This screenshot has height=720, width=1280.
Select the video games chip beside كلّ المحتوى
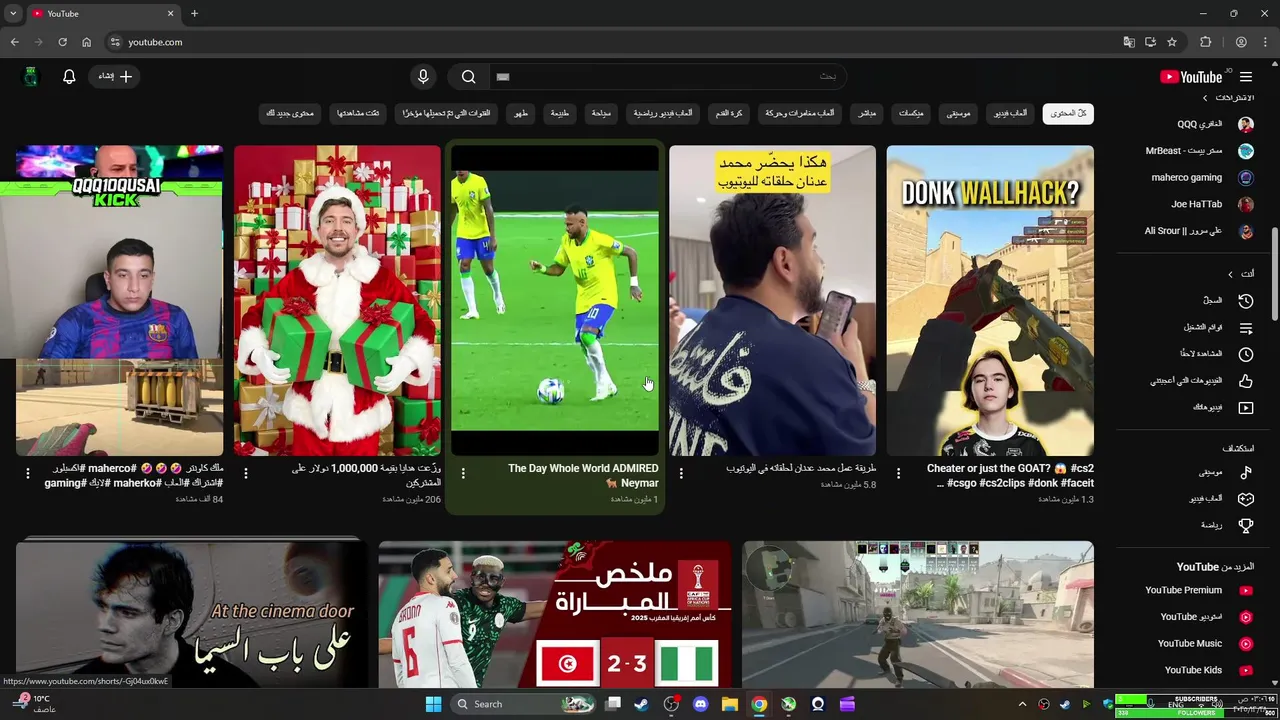click(1010, 113)
